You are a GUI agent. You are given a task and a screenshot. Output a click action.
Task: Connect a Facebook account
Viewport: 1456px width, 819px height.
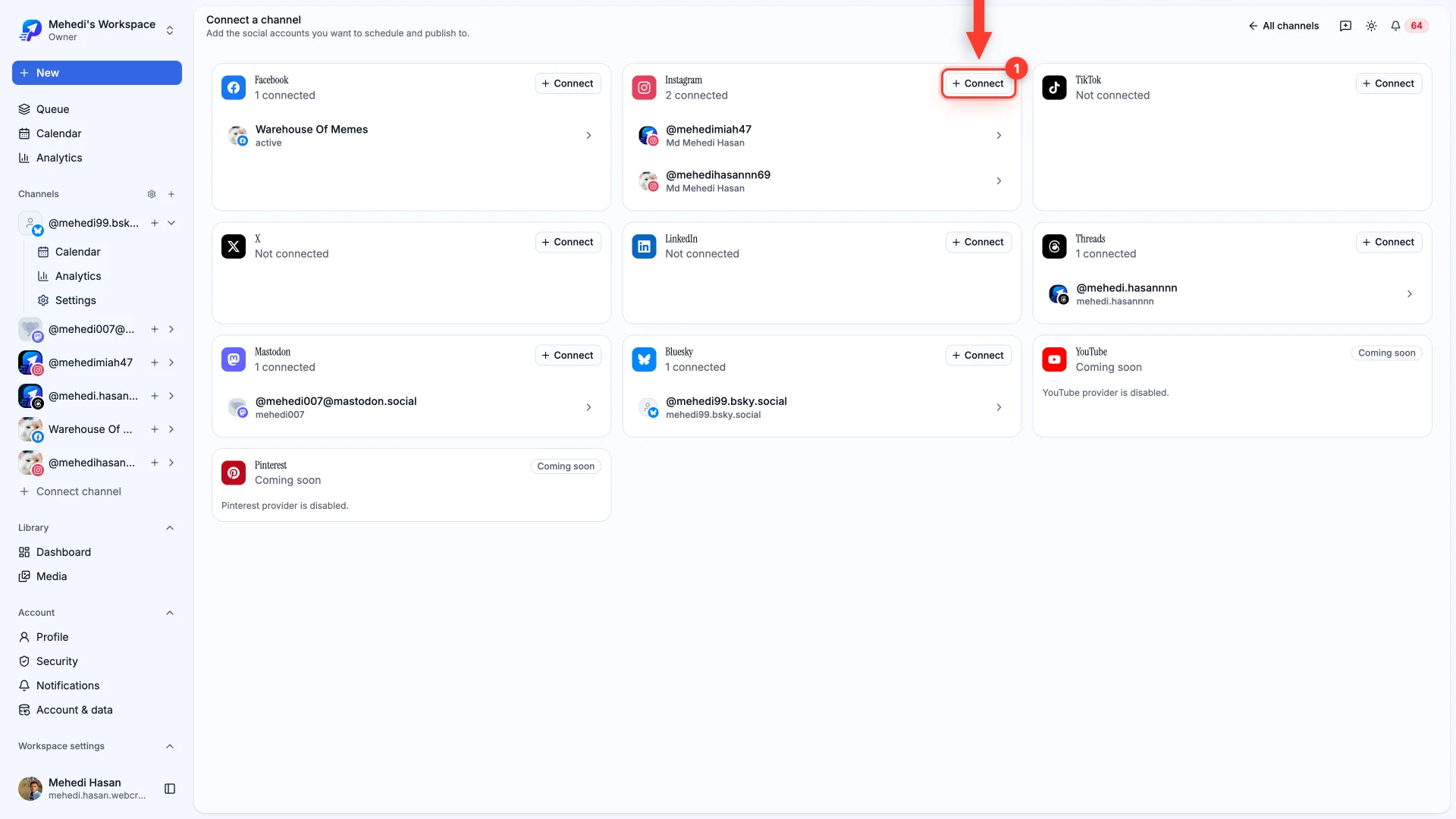pyautogui.click(x=568, y=83)
